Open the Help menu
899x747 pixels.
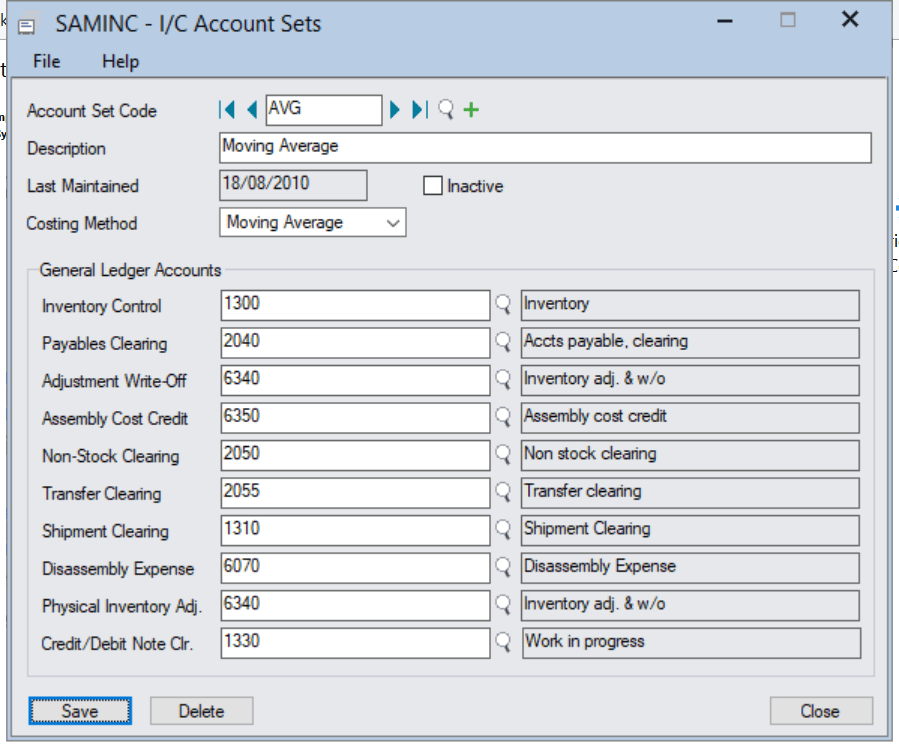(x=120, y=62)
